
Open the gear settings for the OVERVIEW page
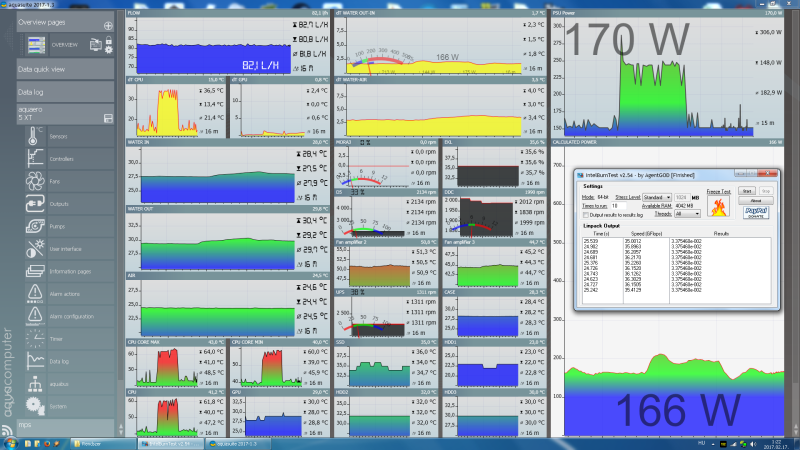tap(108, 49)
